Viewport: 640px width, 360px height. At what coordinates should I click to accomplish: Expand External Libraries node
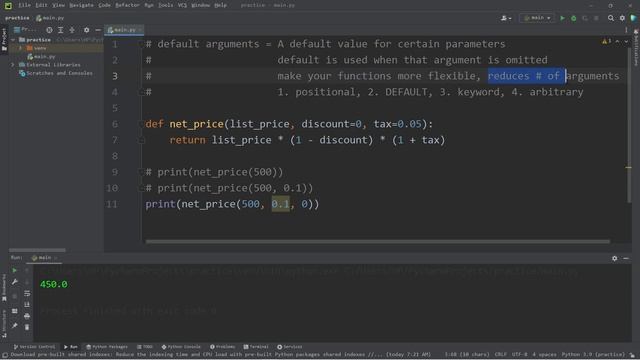[x=13, y=65]
